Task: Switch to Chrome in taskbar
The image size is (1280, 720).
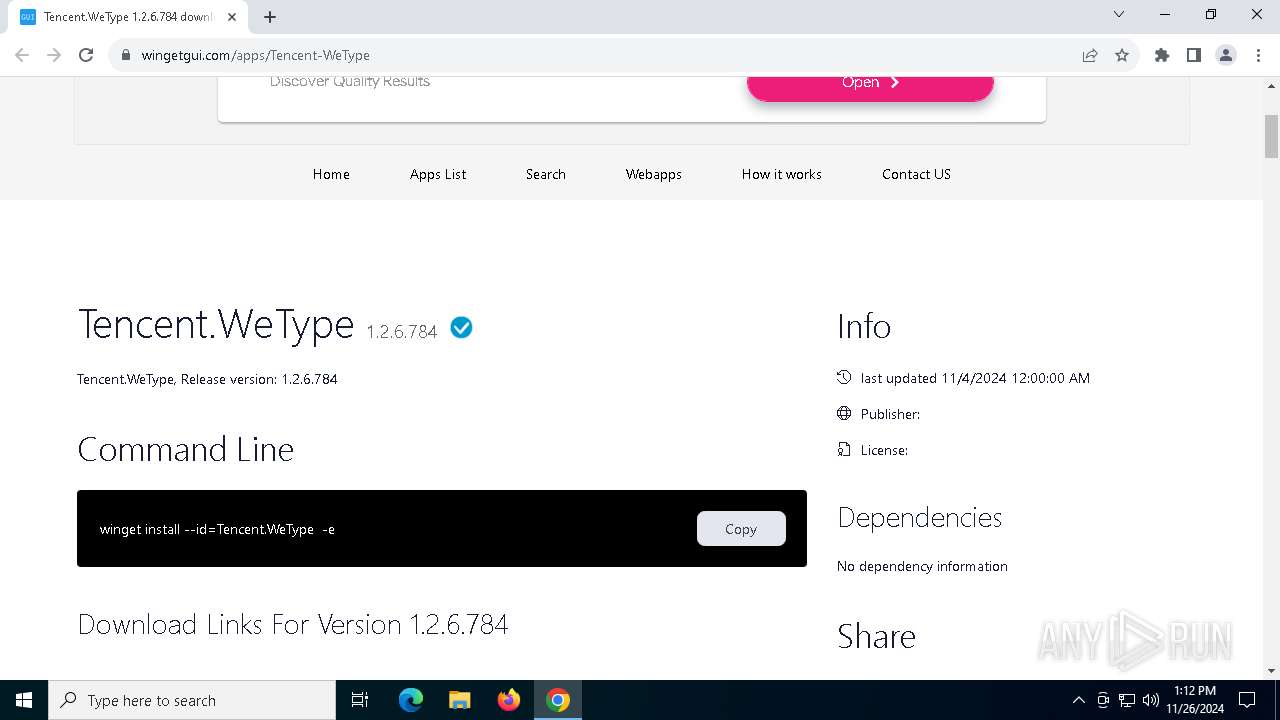Action: (x=558, y=700)
